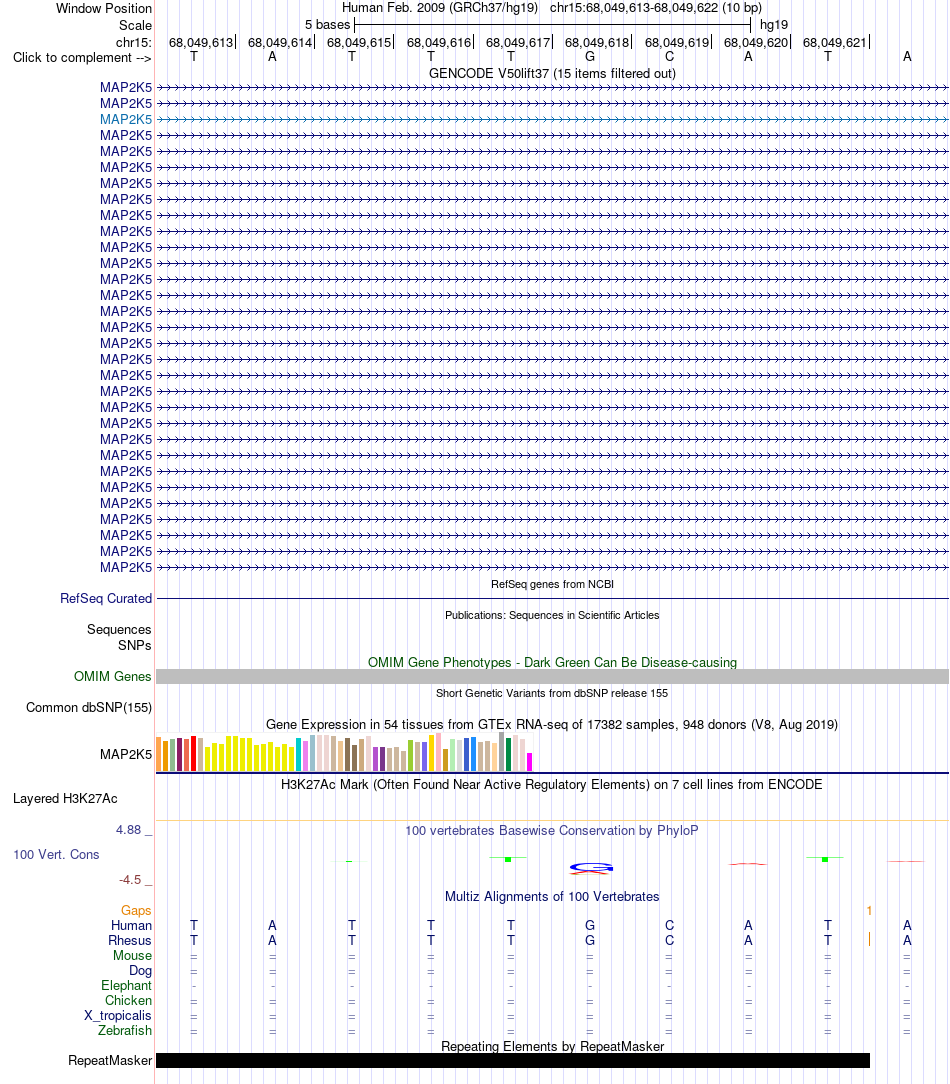The width and height of the screenshot is (950, 1084).
Task: Select the Dog species label
Action: pos(140,971)
